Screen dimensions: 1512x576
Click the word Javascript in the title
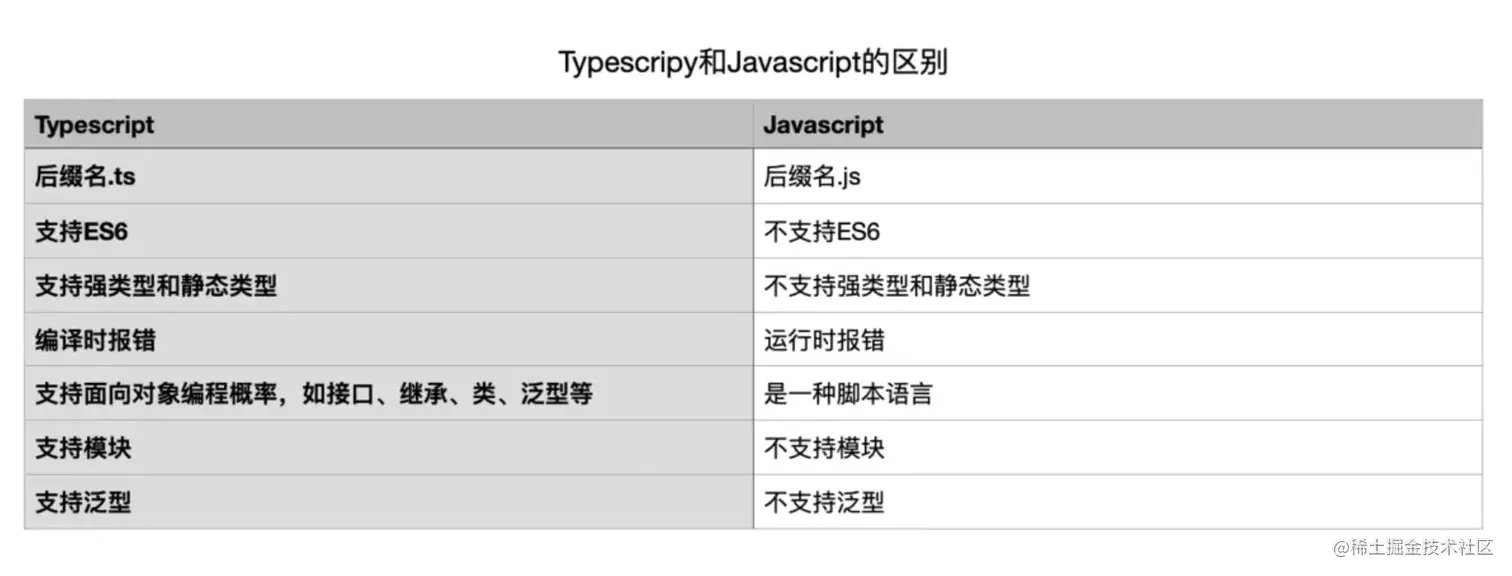pos(795,63)
